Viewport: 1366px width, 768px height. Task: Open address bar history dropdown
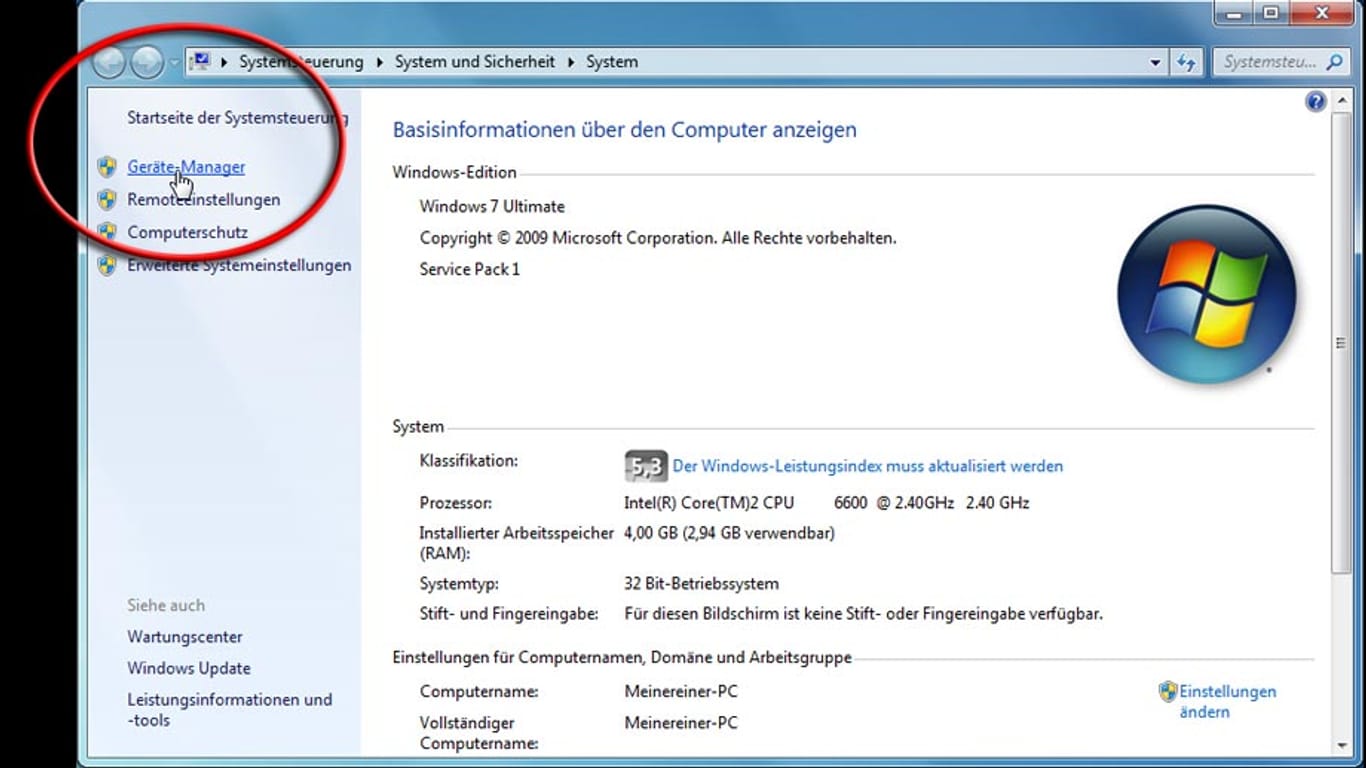(1156, 62)
